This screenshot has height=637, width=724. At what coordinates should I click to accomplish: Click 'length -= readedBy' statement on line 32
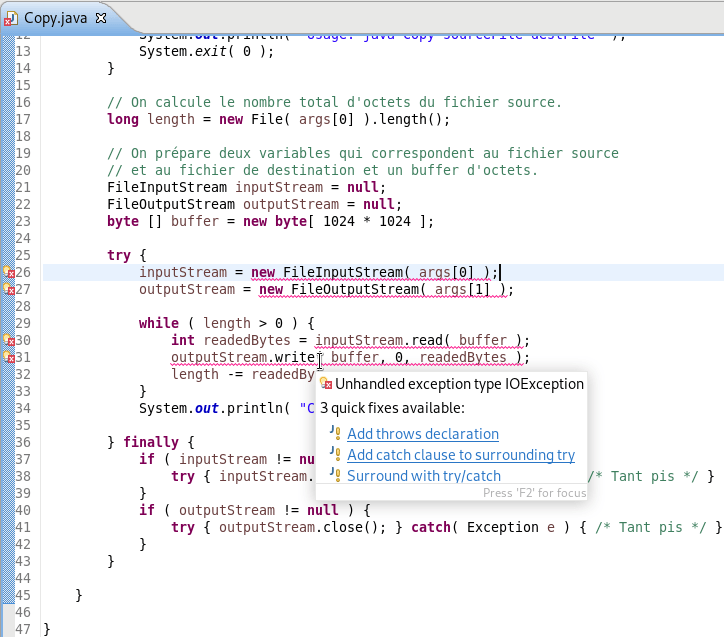pos(243,374)
